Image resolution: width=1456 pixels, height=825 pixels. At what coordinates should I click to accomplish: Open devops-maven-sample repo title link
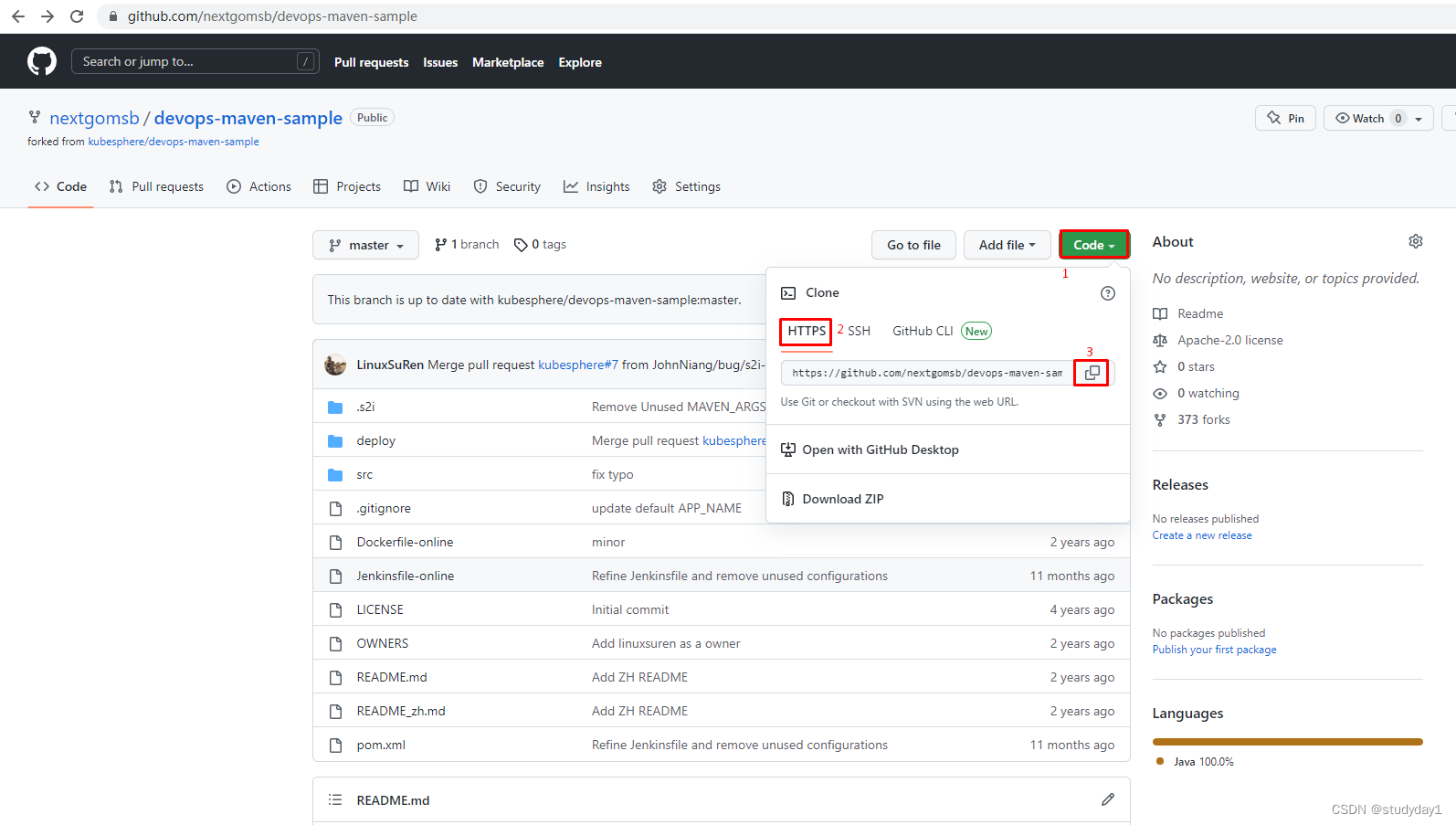(248, 118)
